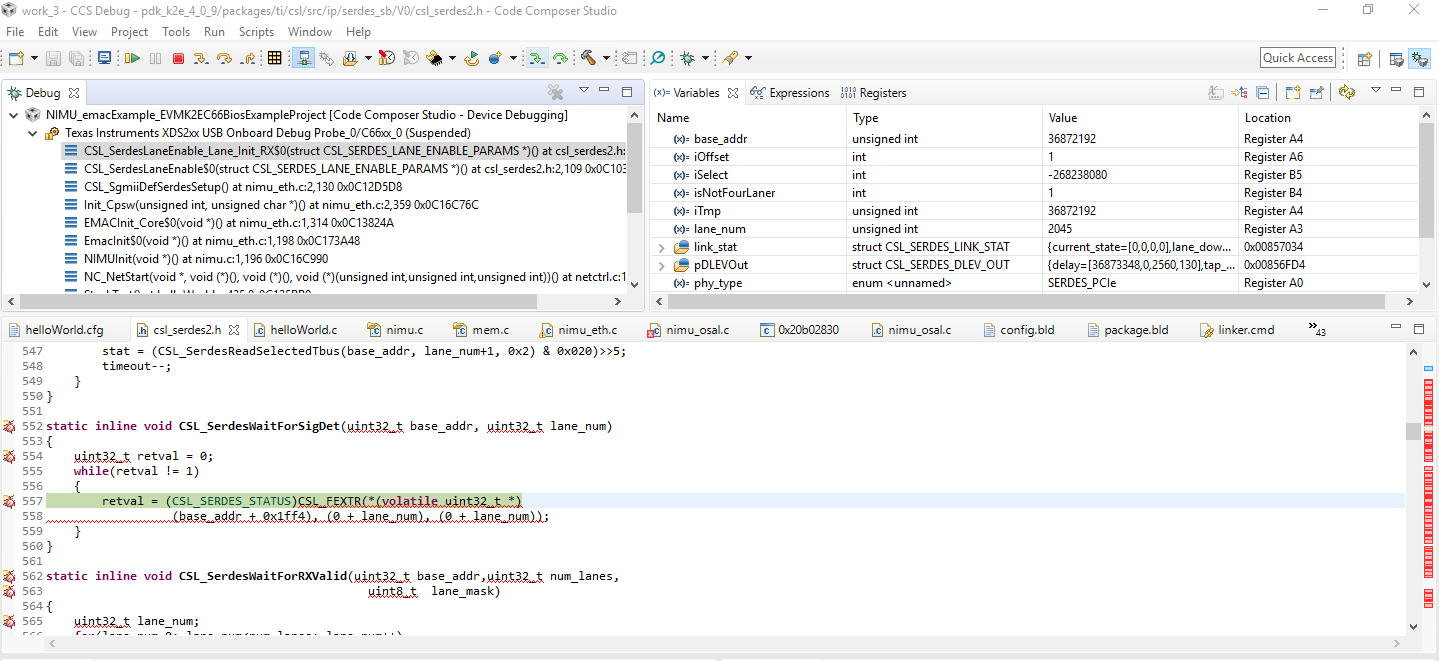Click the Step Return icon
Viewport: 1439px width, 661px height.
point(247,59)
